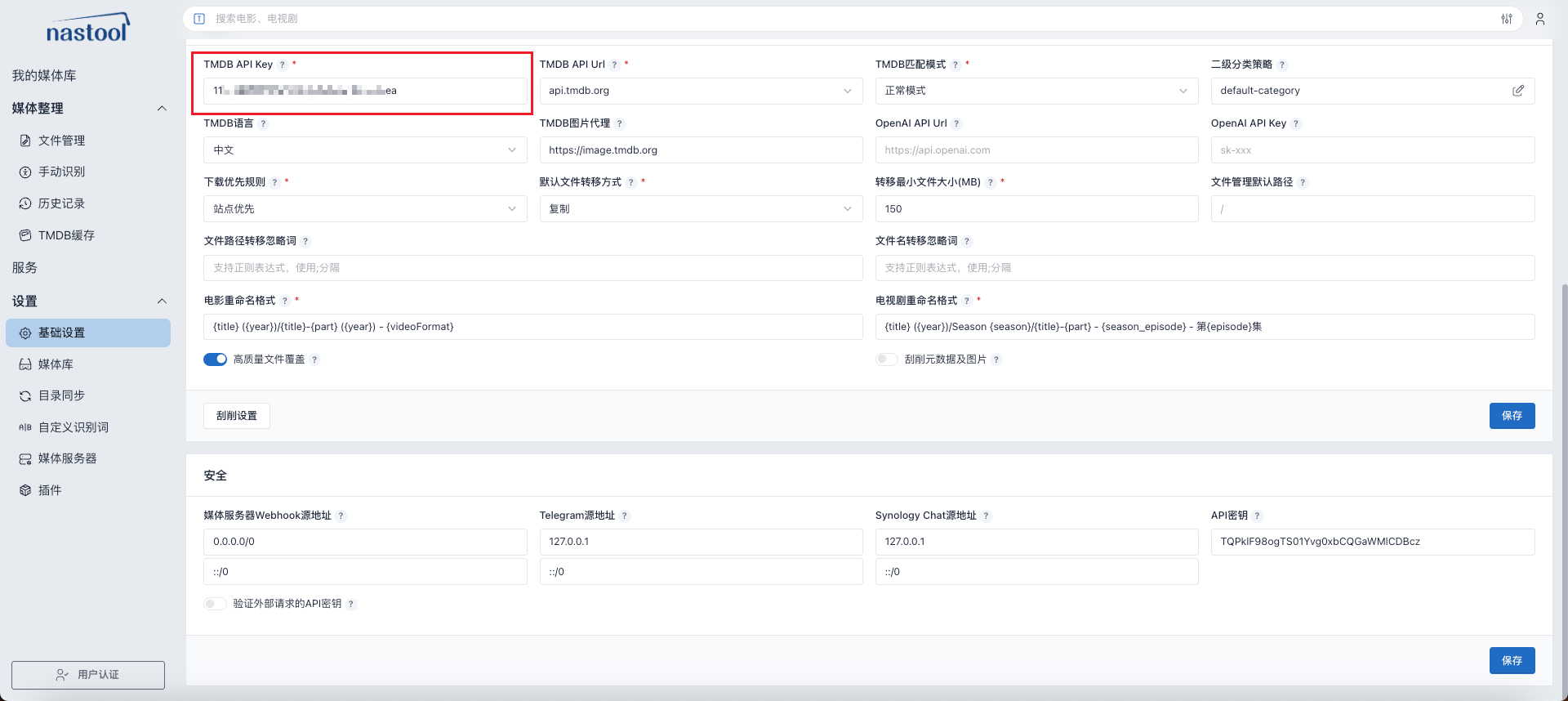Select 基础设置 in sidebar
This screenshot has width=1568, height=701.
(x=88, y=333)
